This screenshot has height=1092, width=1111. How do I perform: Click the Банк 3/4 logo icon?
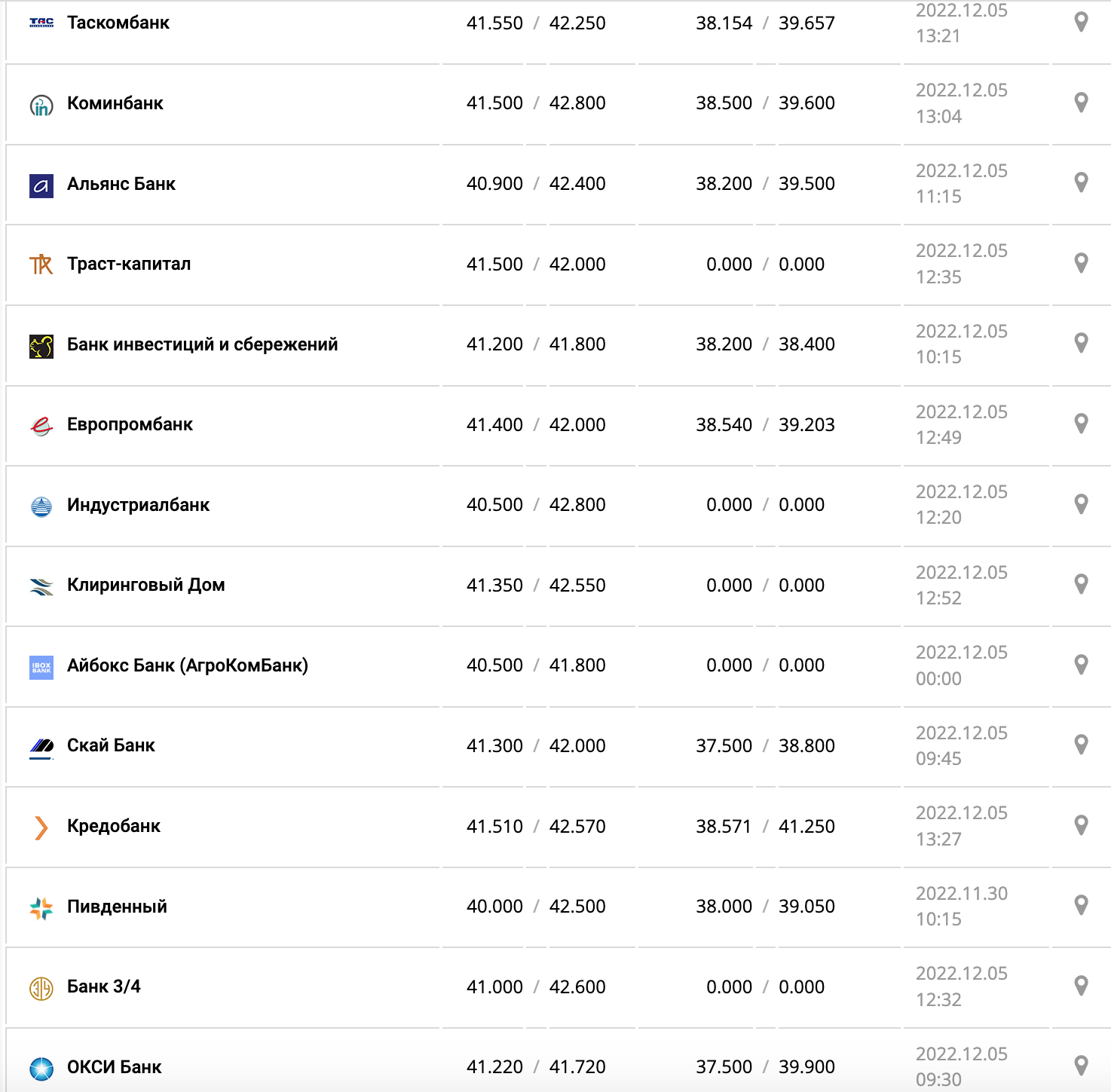[x=41, y=988]
